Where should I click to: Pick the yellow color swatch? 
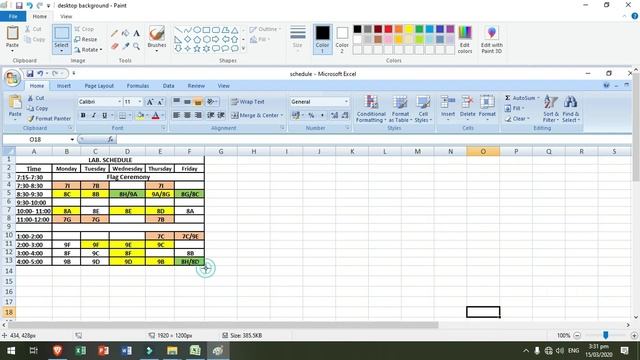click(409, 29)
